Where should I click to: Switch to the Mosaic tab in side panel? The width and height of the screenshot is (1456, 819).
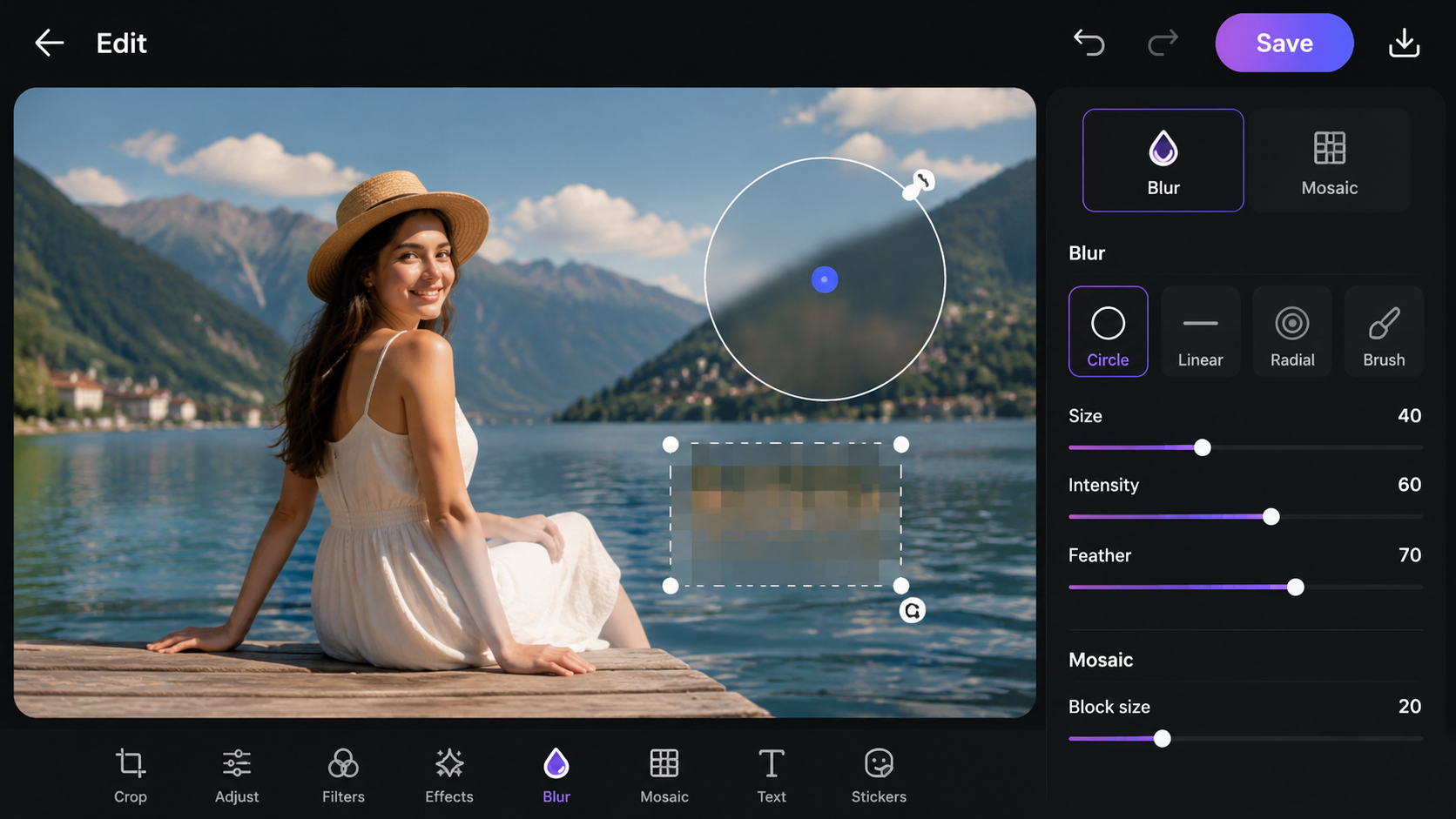1329,160
